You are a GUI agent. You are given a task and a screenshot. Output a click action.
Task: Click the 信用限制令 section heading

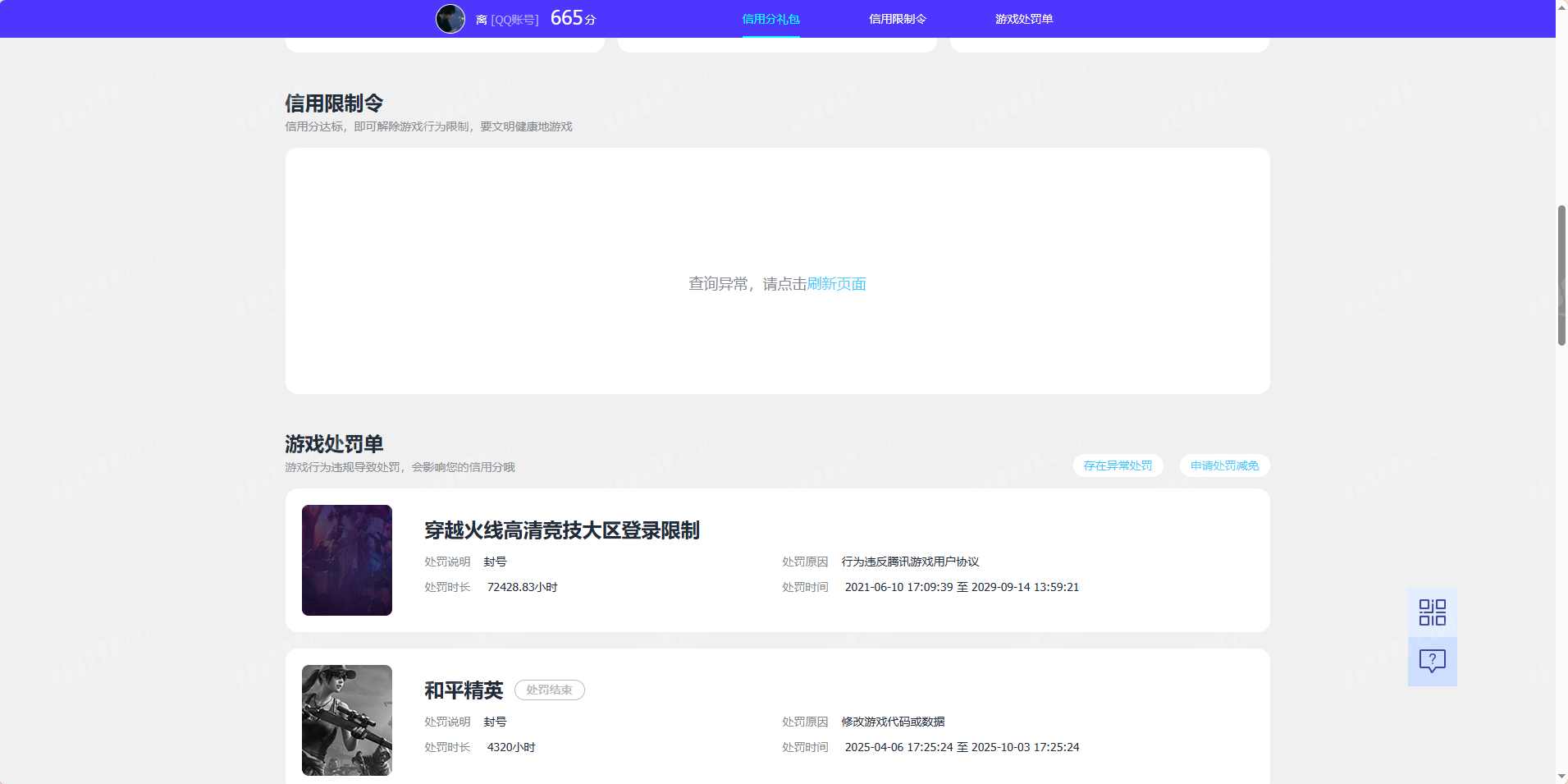pyautogui.click(x=334, y=103)
